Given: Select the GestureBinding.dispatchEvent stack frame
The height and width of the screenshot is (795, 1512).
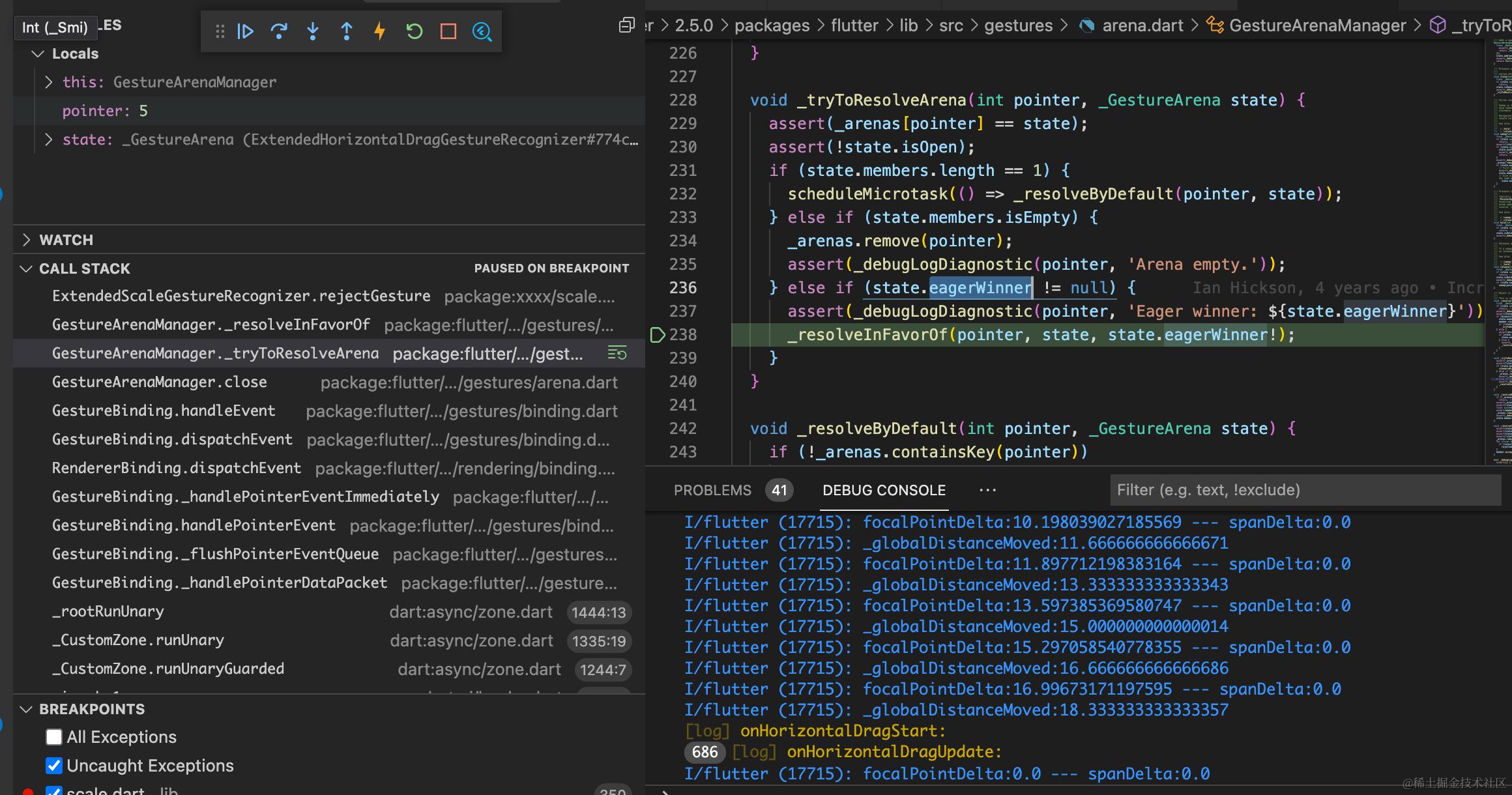Looking at the screenshot, I should pyautogui.click(x=329, y=440).
